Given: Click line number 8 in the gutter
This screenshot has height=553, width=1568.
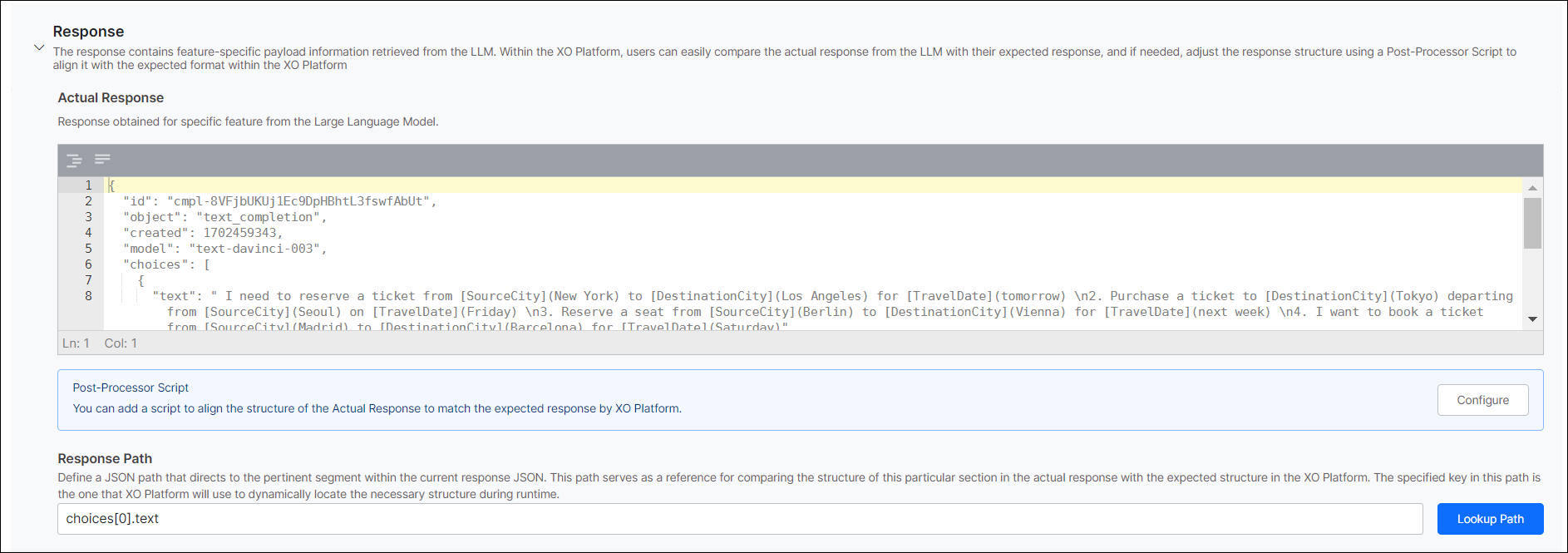Looking at the screenshot, I should coord(88,296).
